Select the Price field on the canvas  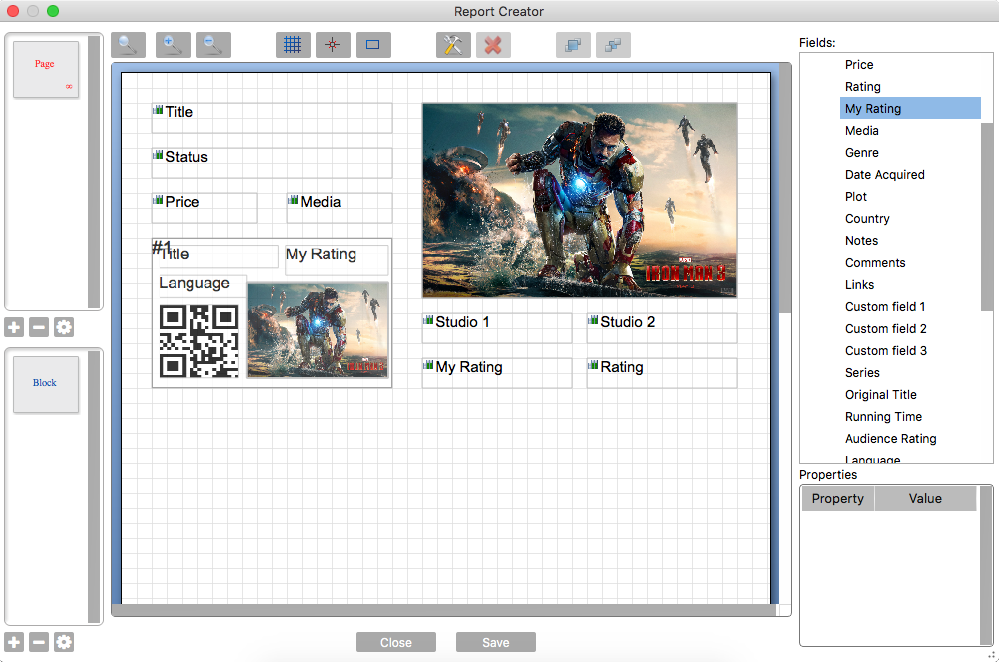(x=204, y=208)
